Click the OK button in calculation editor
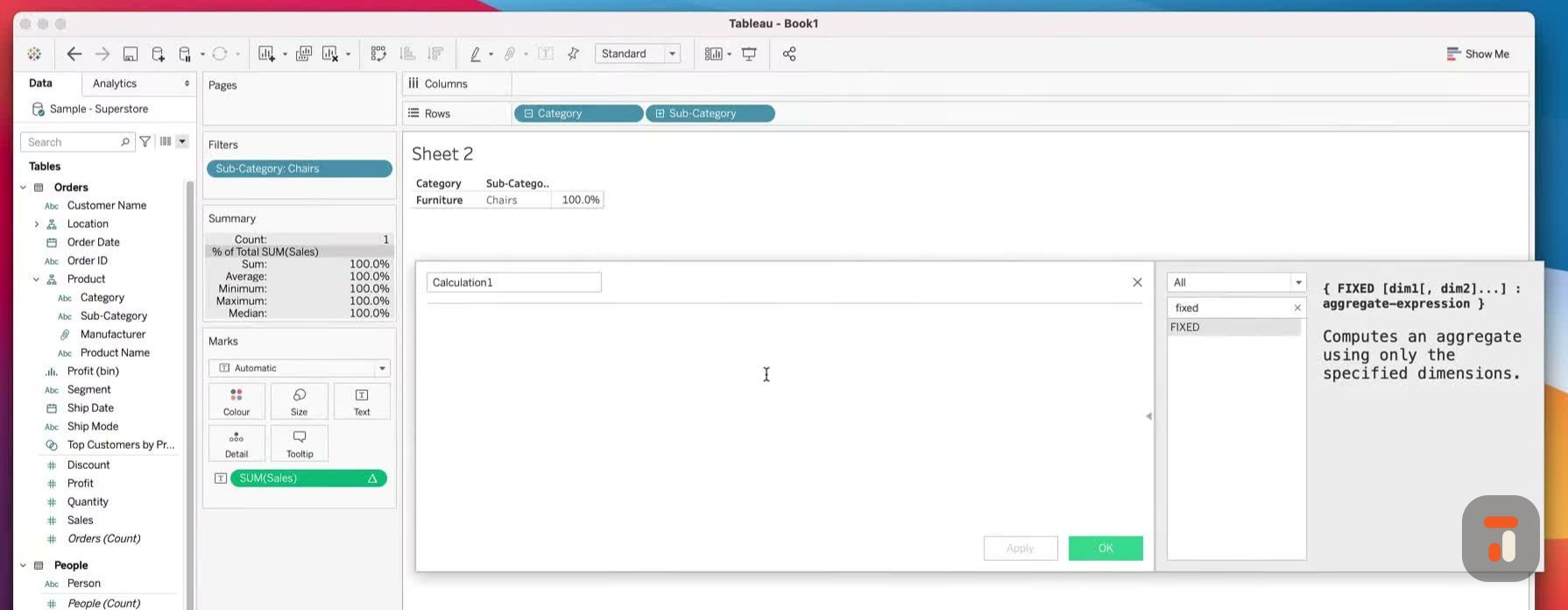 (x=1105, y=549)
